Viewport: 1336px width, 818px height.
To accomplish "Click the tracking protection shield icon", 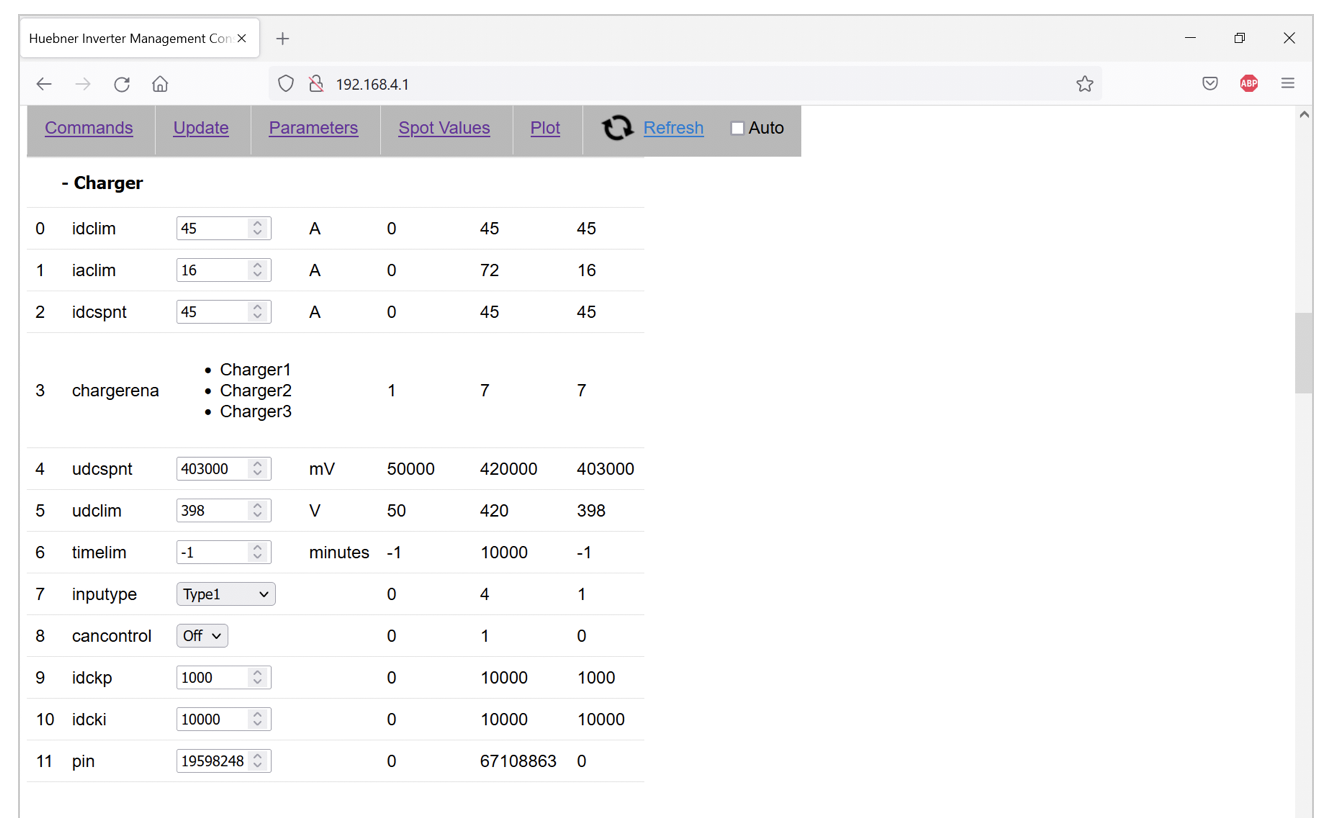I will coord(286,84).
